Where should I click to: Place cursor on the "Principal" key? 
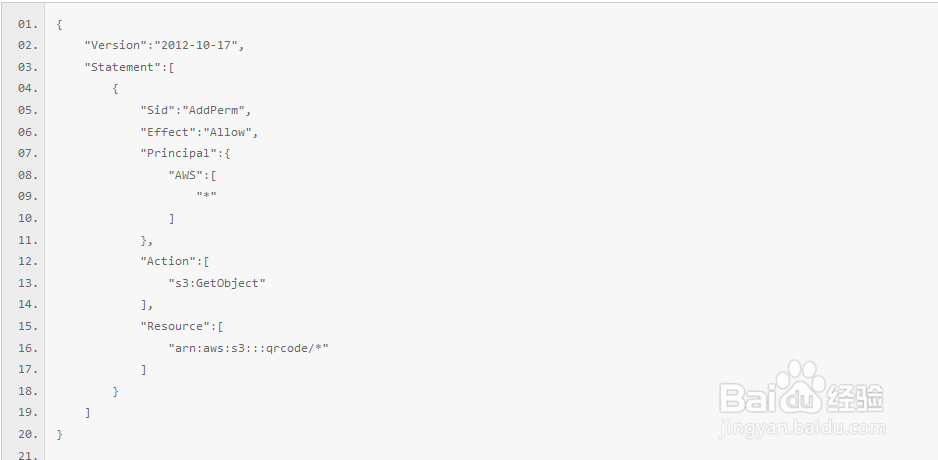pyautogui.click(x=178, y=153)
